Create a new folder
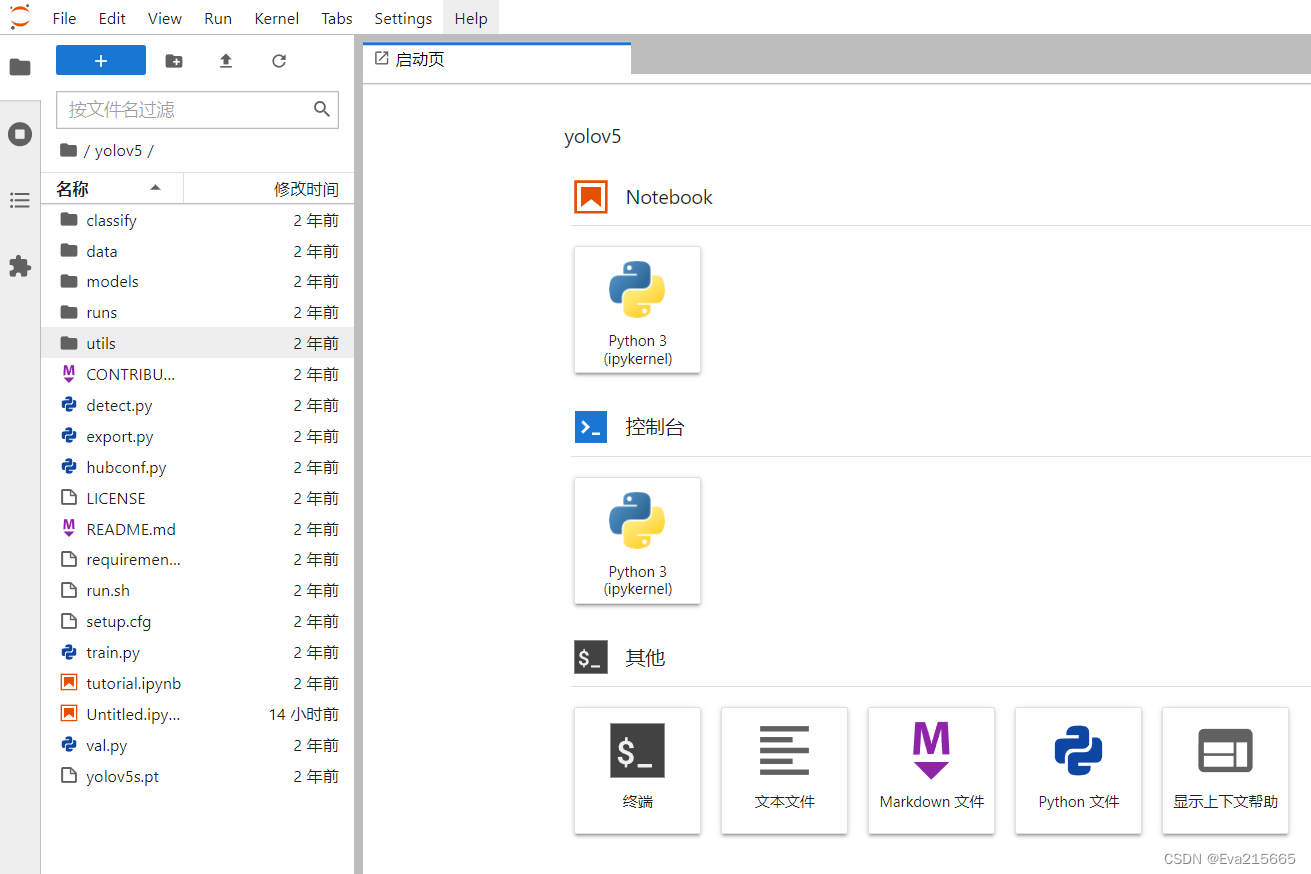 tap(174, 61)
